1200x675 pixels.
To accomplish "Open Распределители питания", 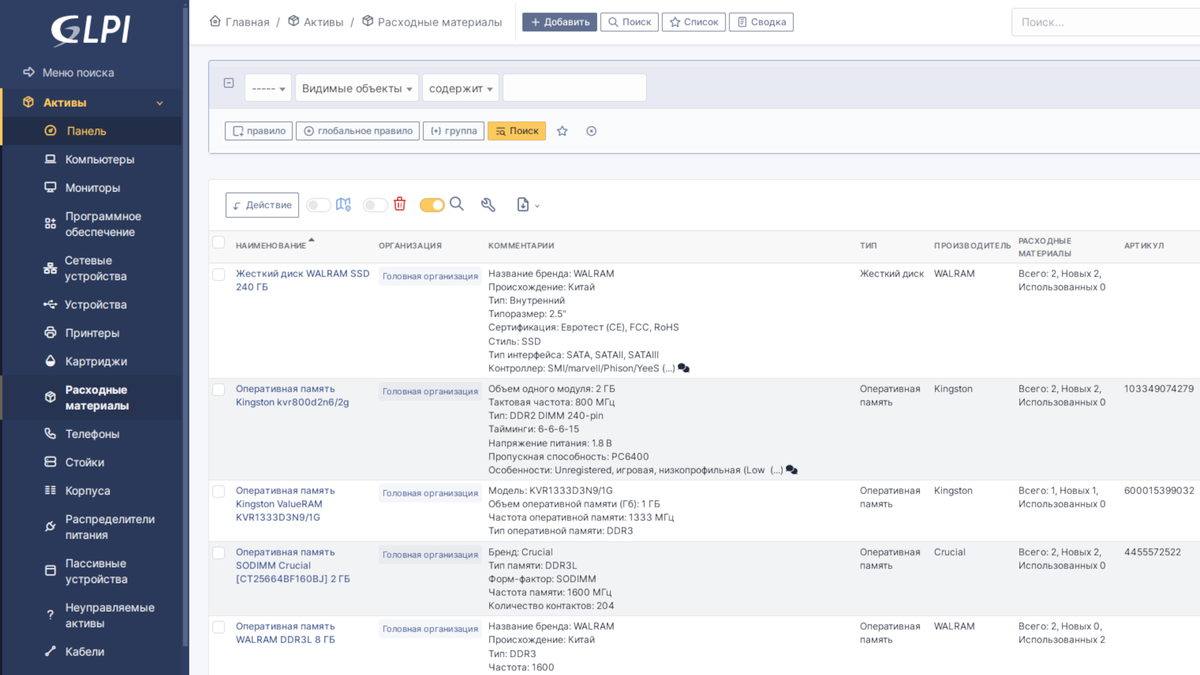I will tap(110, 527).
